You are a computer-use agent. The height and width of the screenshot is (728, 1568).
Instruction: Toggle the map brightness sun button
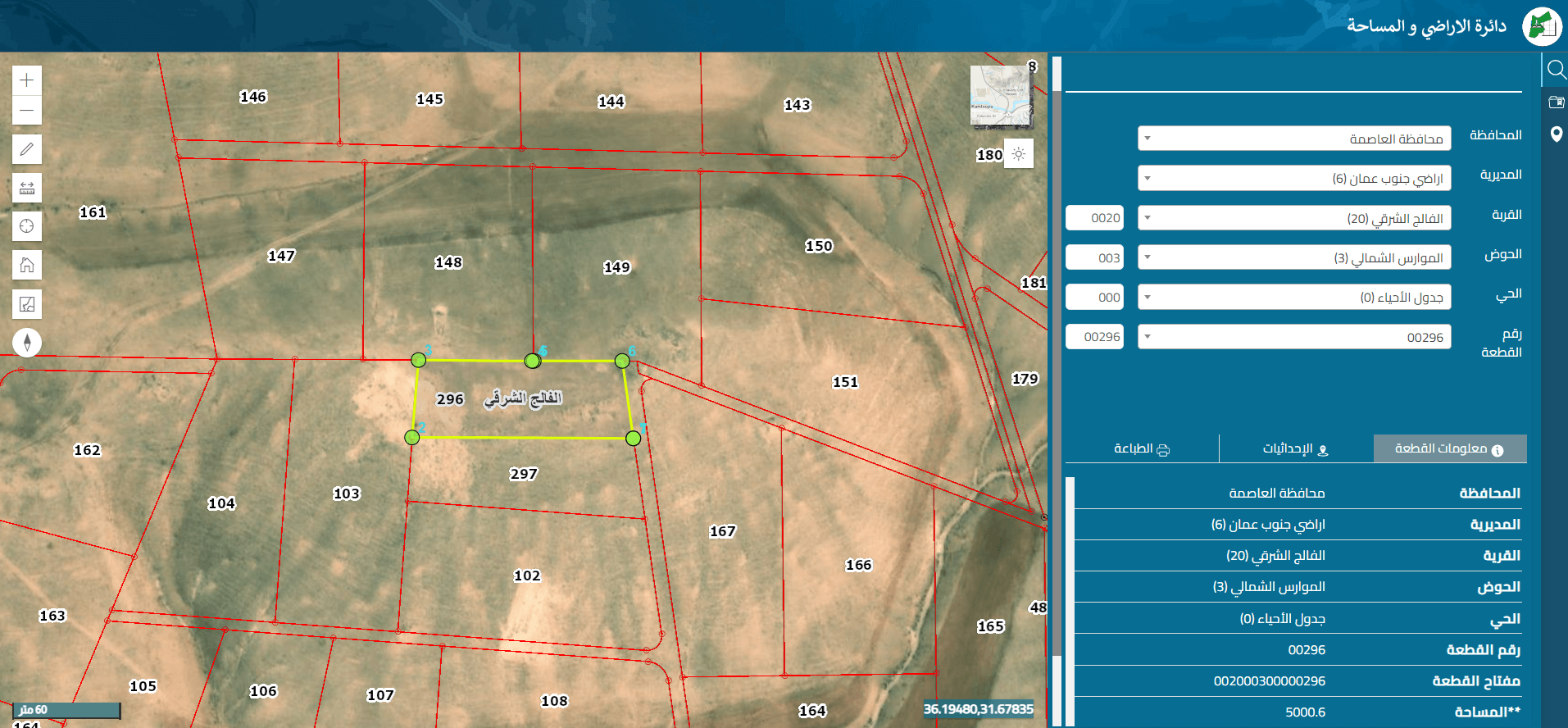pyautogui.click(x=1019, y=154)
